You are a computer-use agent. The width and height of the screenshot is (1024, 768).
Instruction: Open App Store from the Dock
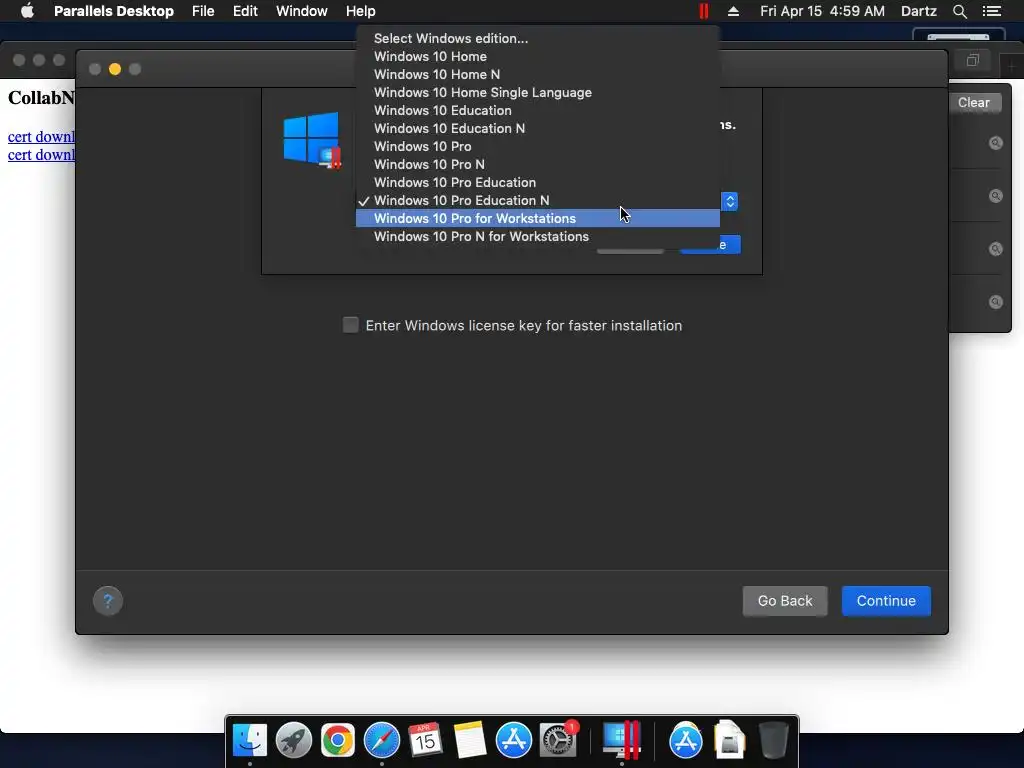tap(513, 741)
